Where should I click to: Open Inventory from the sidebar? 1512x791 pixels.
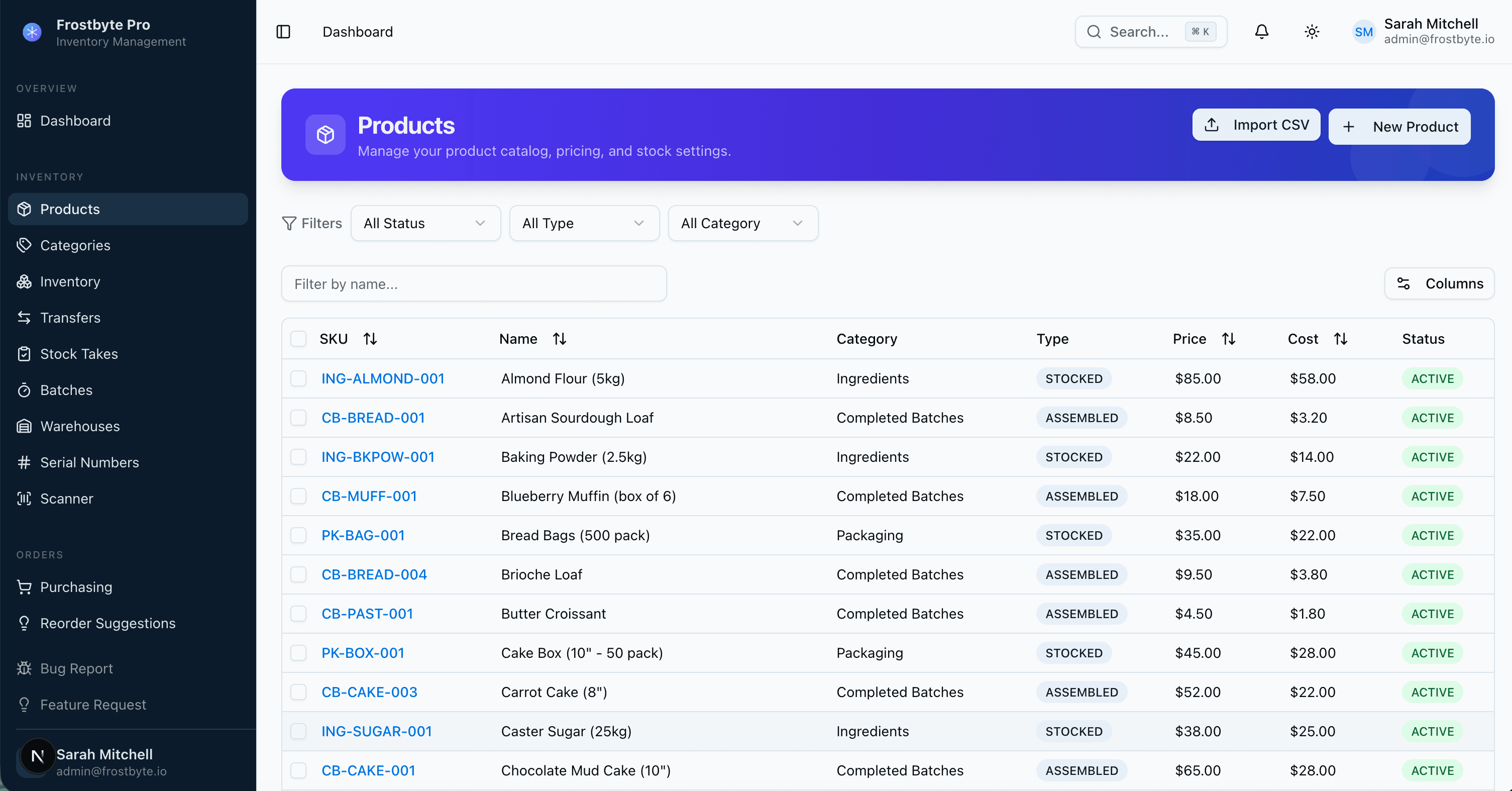point(70,281)
